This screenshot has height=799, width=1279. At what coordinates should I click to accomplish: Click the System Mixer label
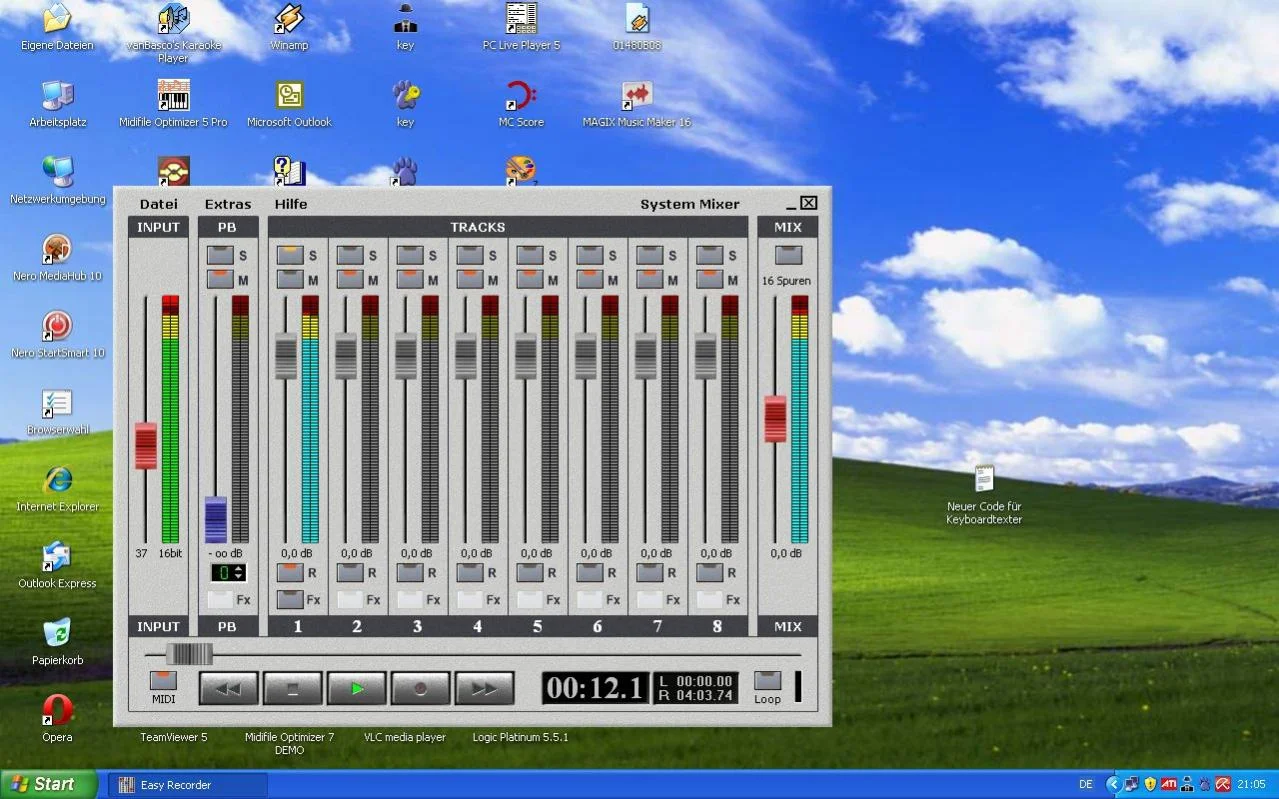tap(690, 204)
